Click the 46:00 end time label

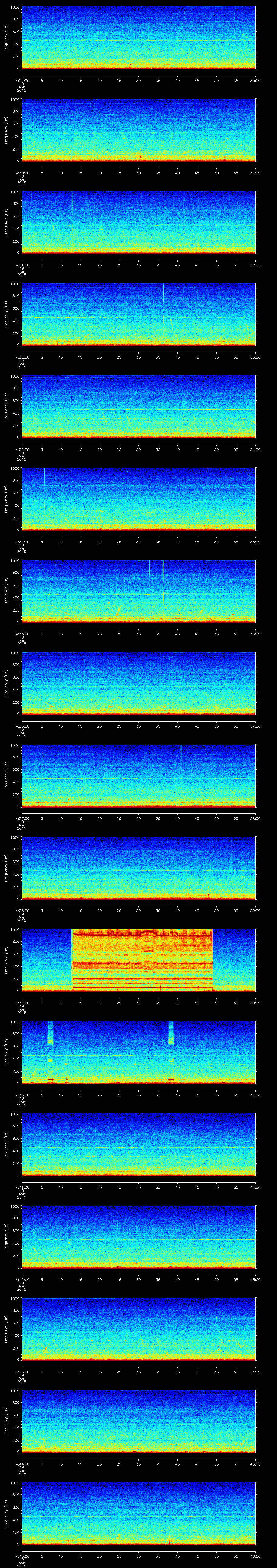(255, 1556)
